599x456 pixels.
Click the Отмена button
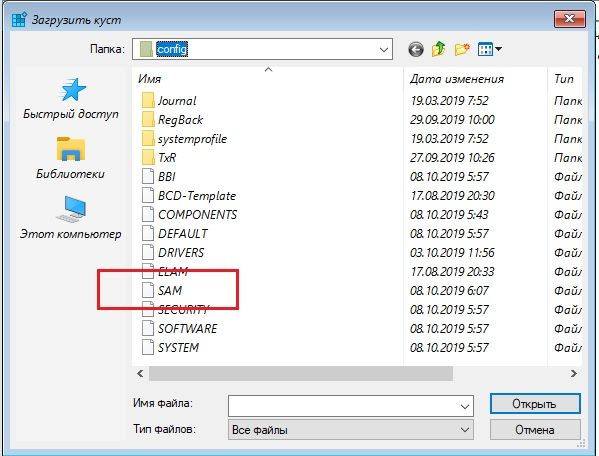[x=535, y=430]
